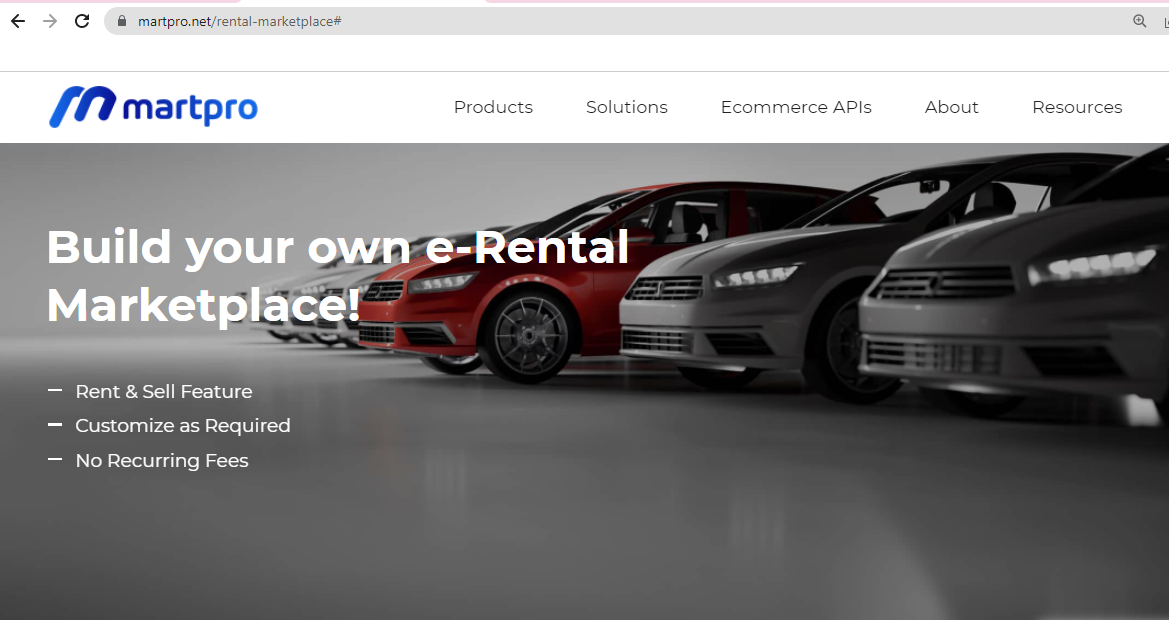Click the Customize as Required text
This screenshot has width=1169, height=620.
(183, 425)
